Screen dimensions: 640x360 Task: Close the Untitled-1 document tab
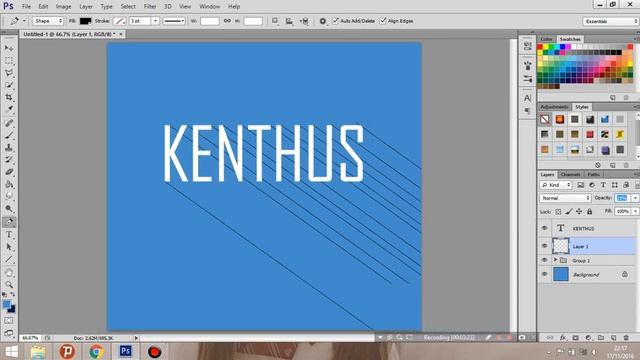(121, 34)
